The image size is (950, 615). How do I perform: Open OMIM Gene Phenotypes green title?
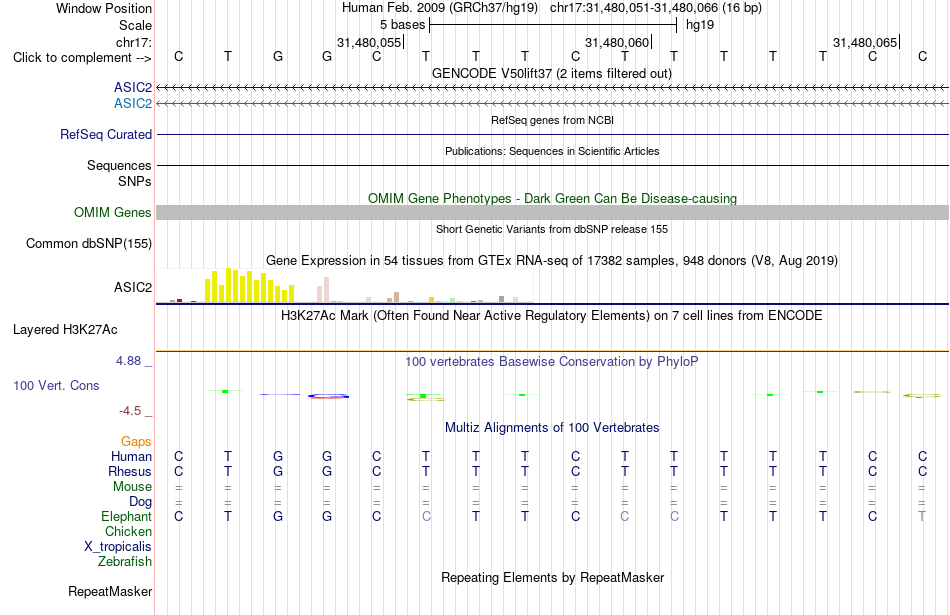tap(552, 198)
